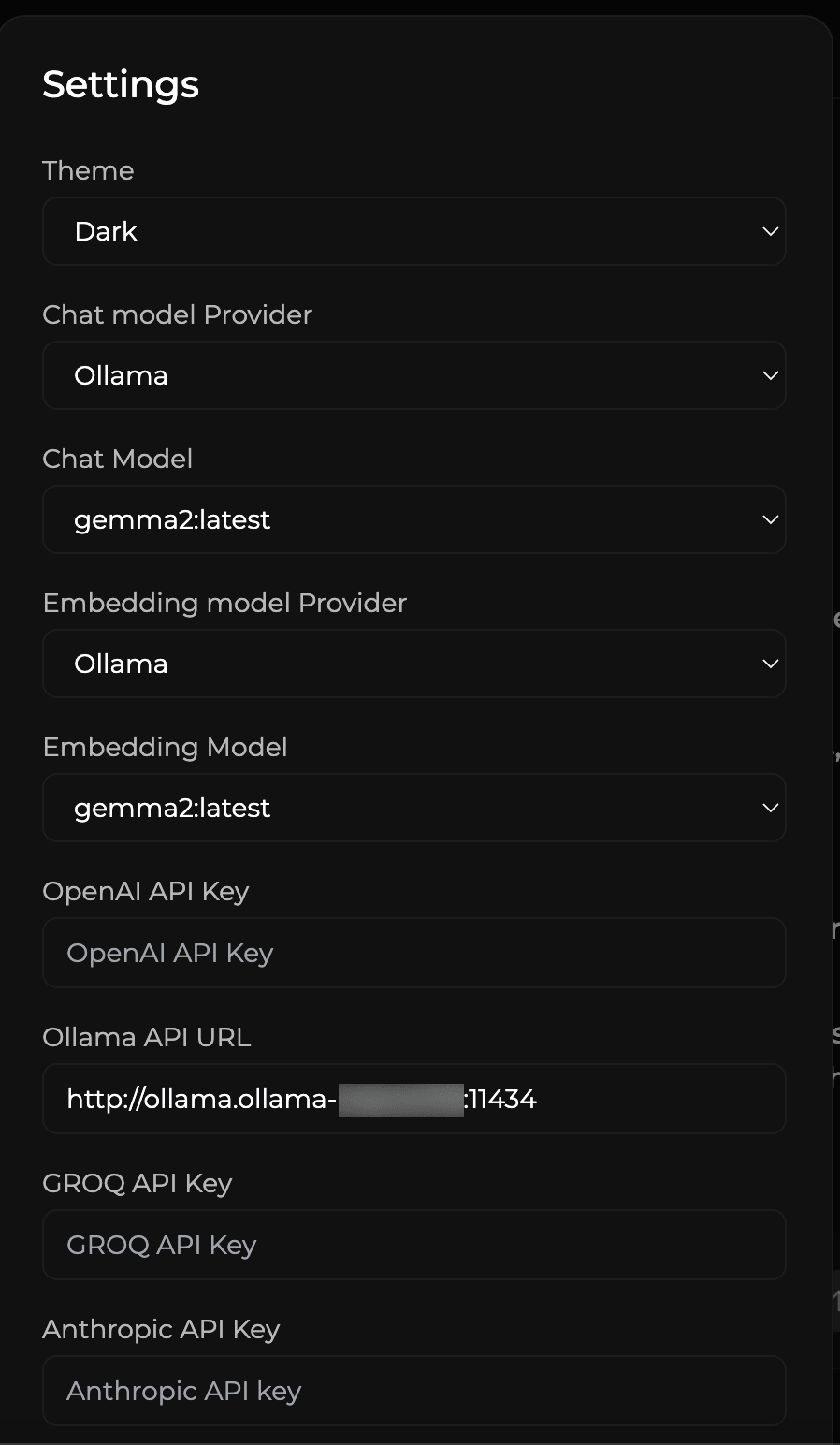Viewport: 840px width, 1445px height.
Task: Click into the Ollama API URL field
Action: [413, 1099]
